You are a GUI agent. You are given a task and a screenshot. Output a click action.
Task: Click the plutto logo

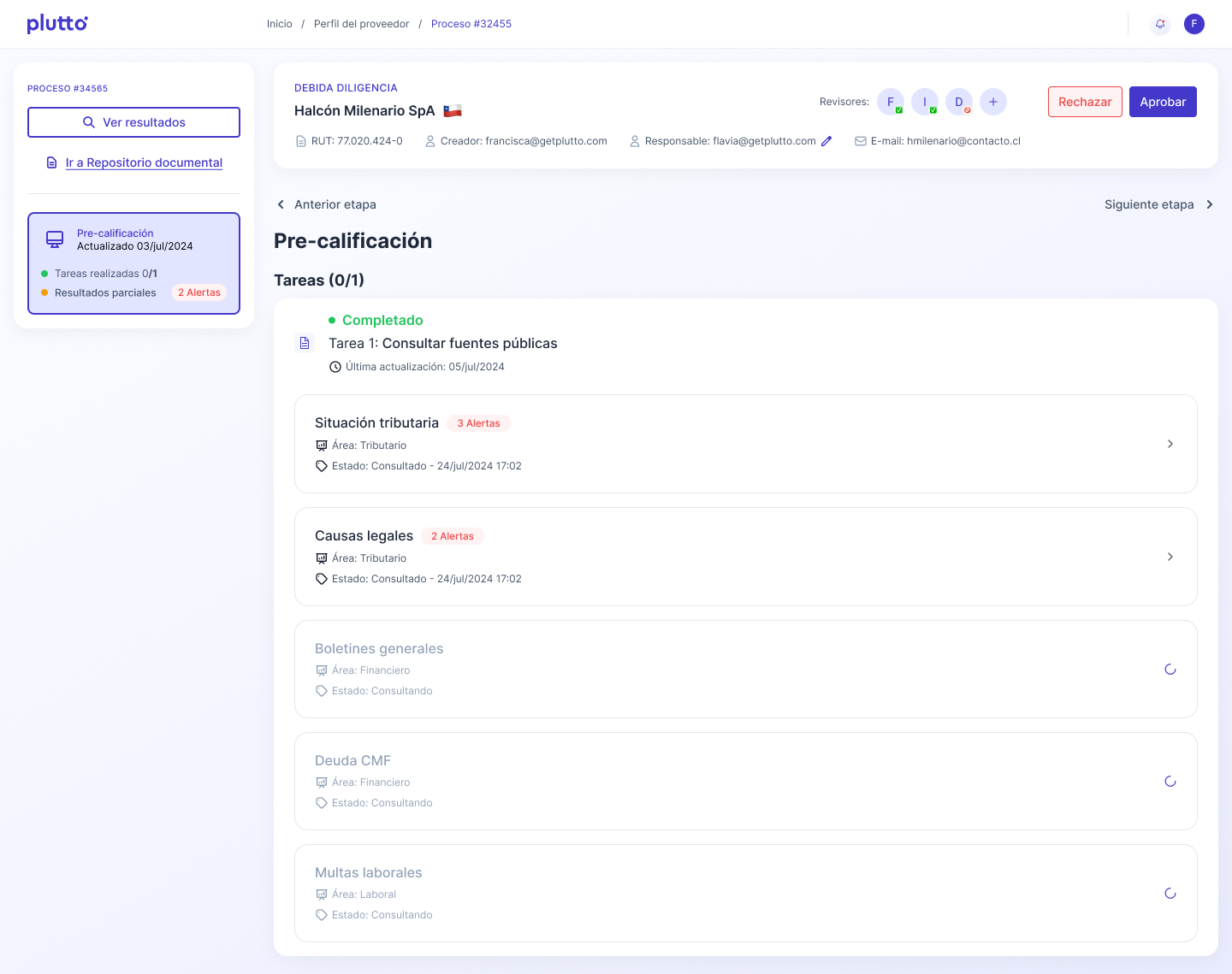point(57,24)
